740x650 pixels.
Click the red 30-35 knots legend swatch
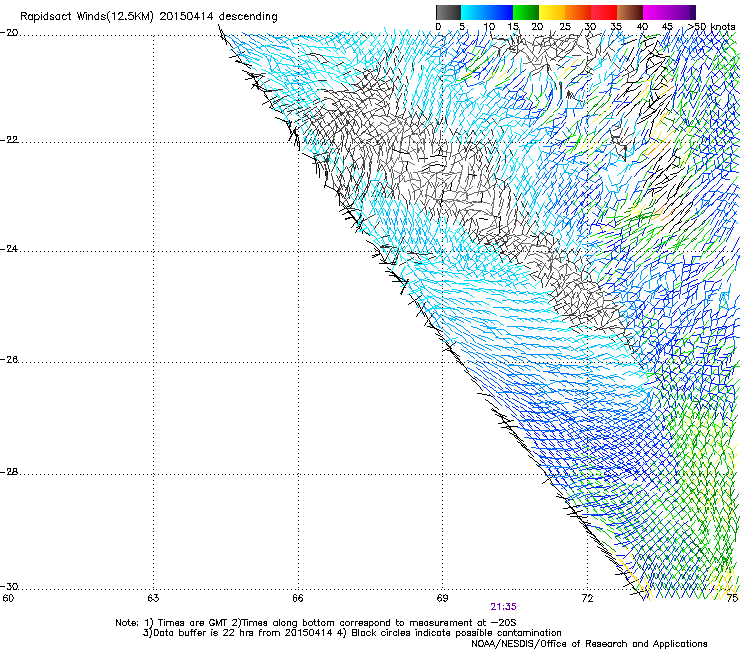tap(604, 12)
